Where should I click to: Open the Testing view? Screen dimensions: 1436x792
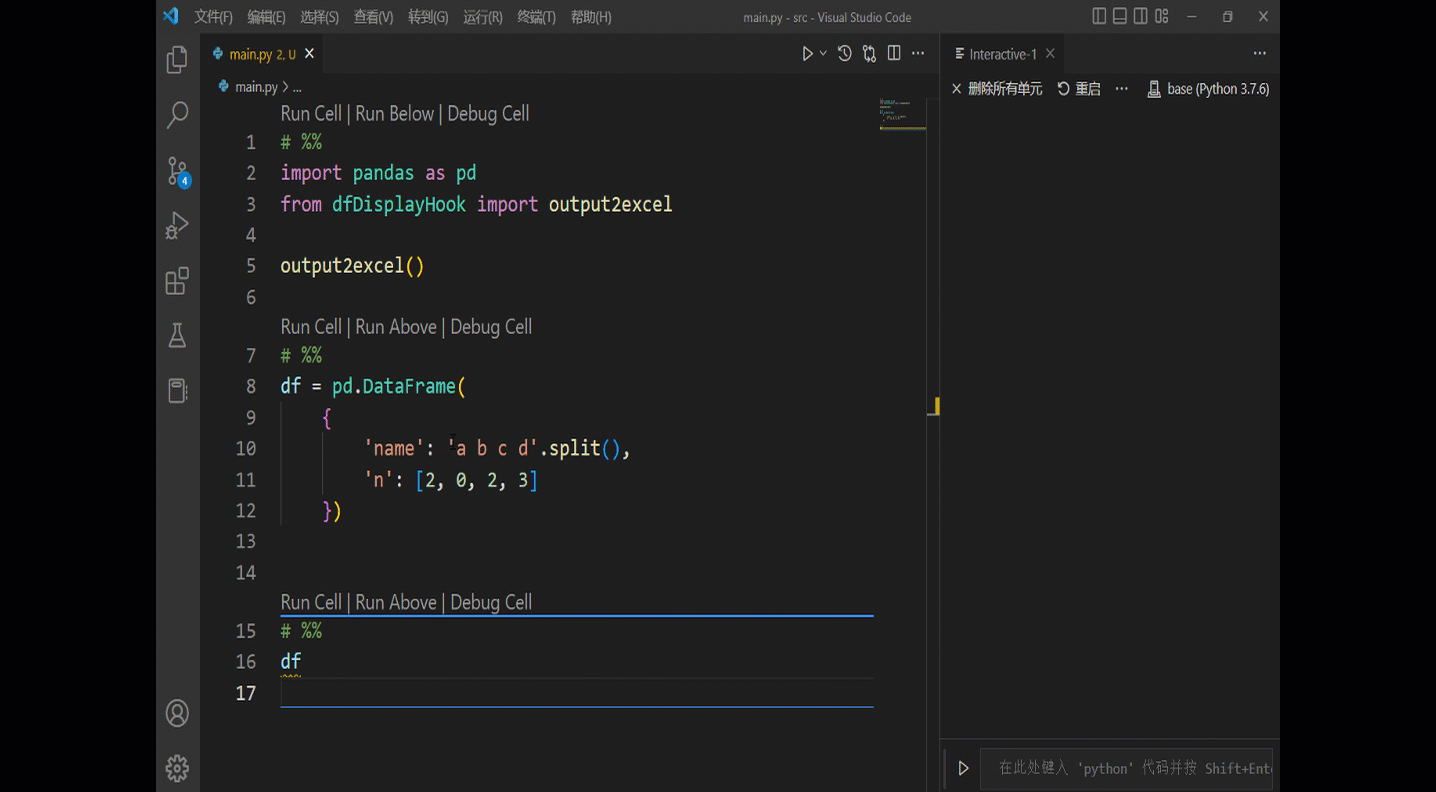[177, 336]
